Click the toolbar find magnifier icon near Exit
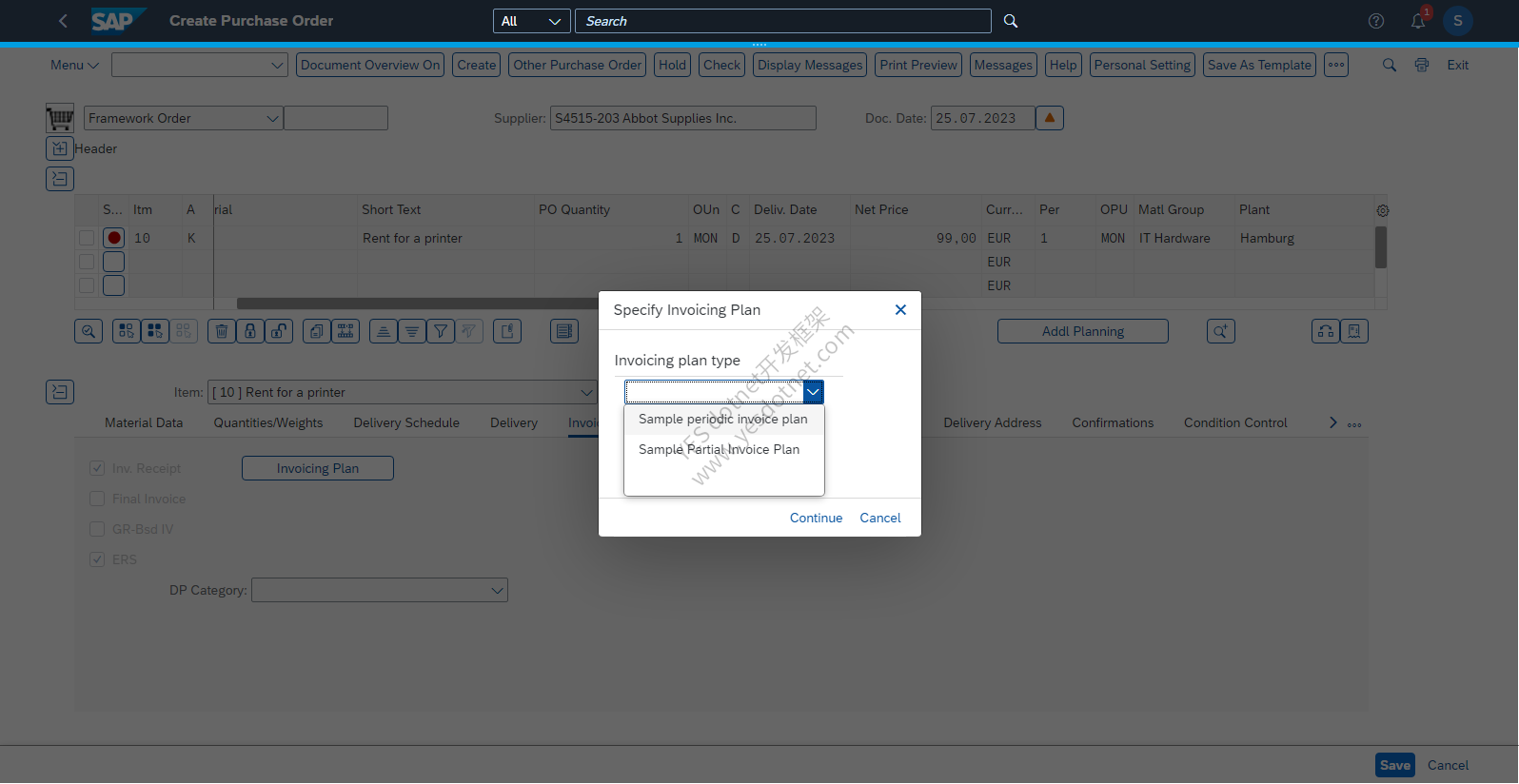This screenshot has height=784, width=1519. tap(1390, 65)
